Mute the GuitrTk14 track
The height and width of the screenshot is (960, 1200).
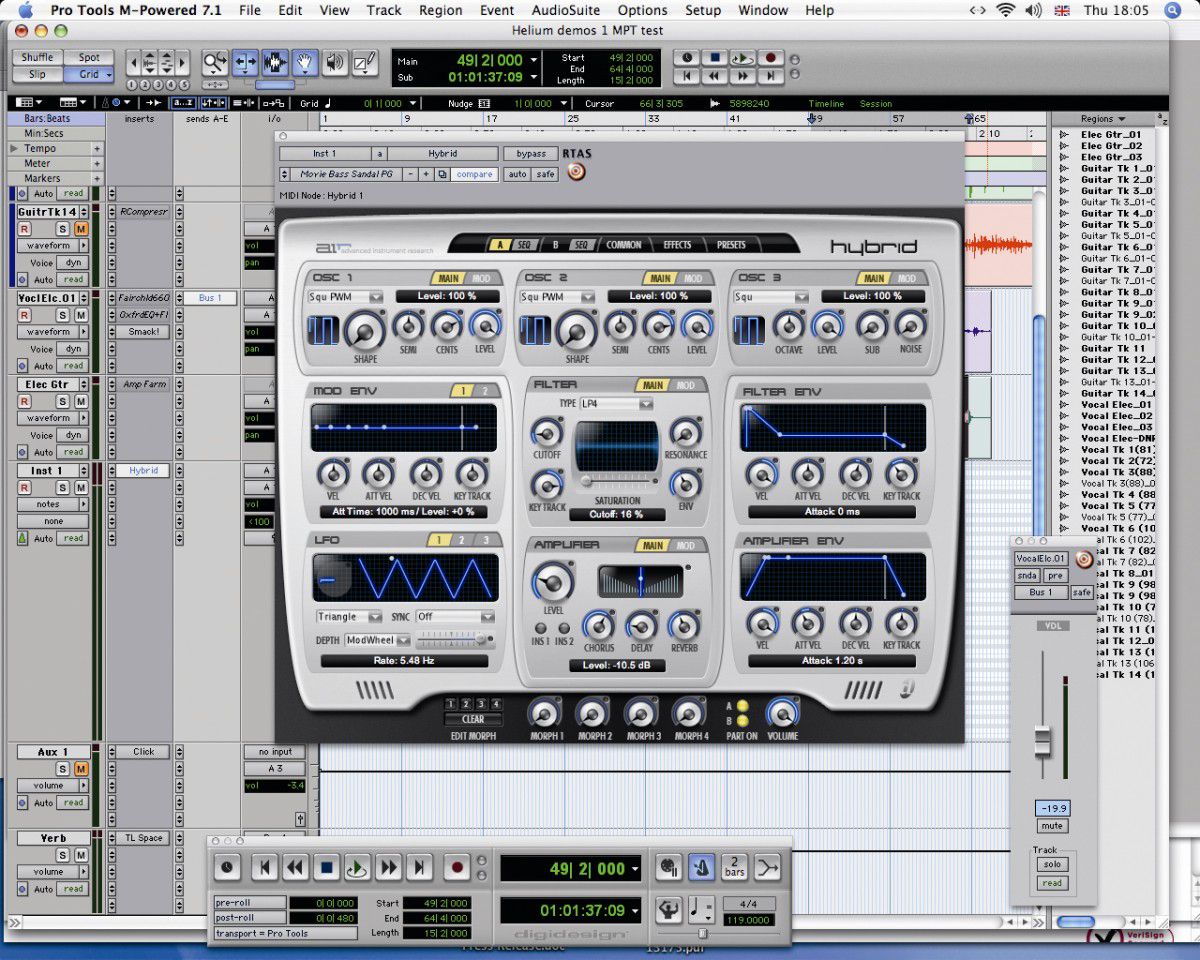[x=81, y=229]
